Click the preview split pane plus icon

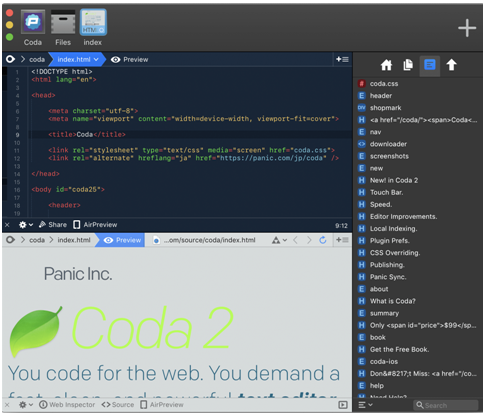coord(342,240)
